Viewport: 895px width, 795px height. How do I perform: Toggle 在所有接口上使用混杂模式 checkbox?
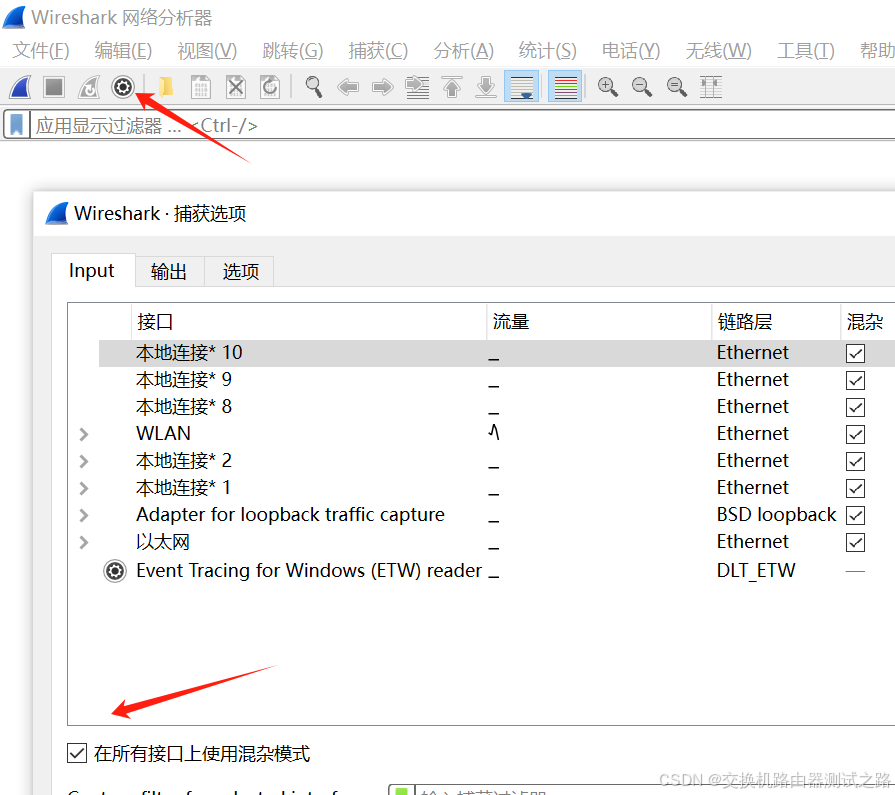click(77, 753)
